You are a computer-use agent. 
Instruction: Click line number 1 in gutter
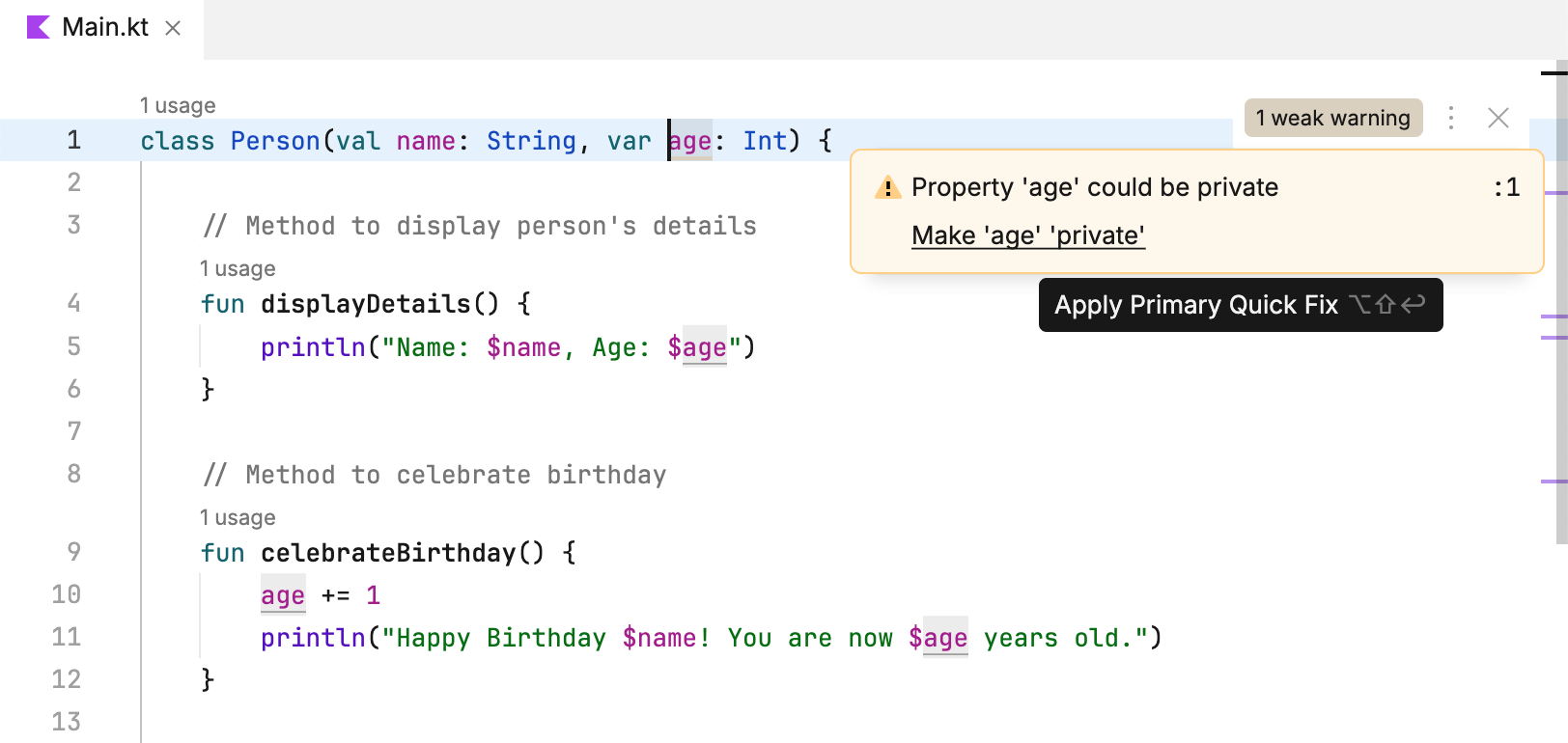tap(74, 141)
